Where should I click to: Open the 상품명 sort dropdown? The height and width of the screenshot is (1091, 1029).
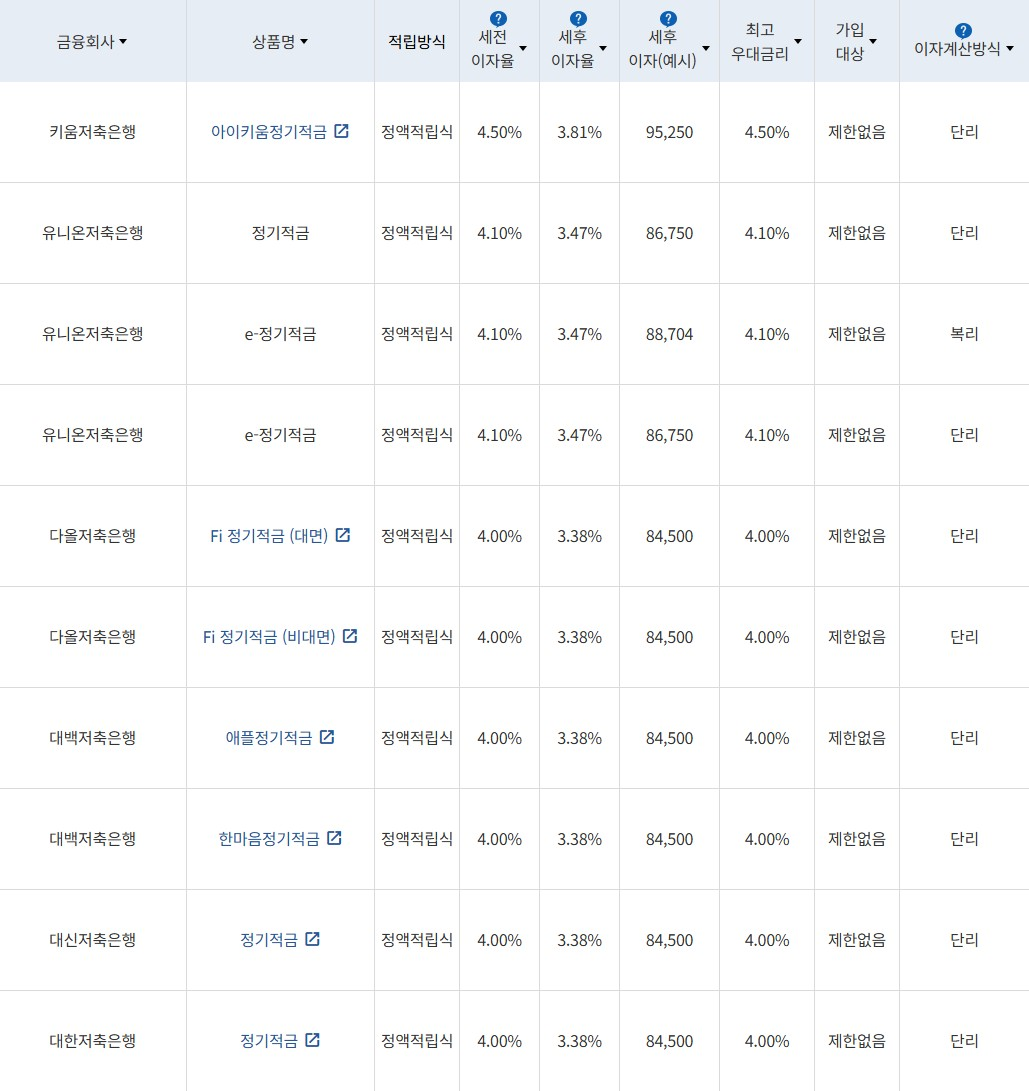coord(305,41)
